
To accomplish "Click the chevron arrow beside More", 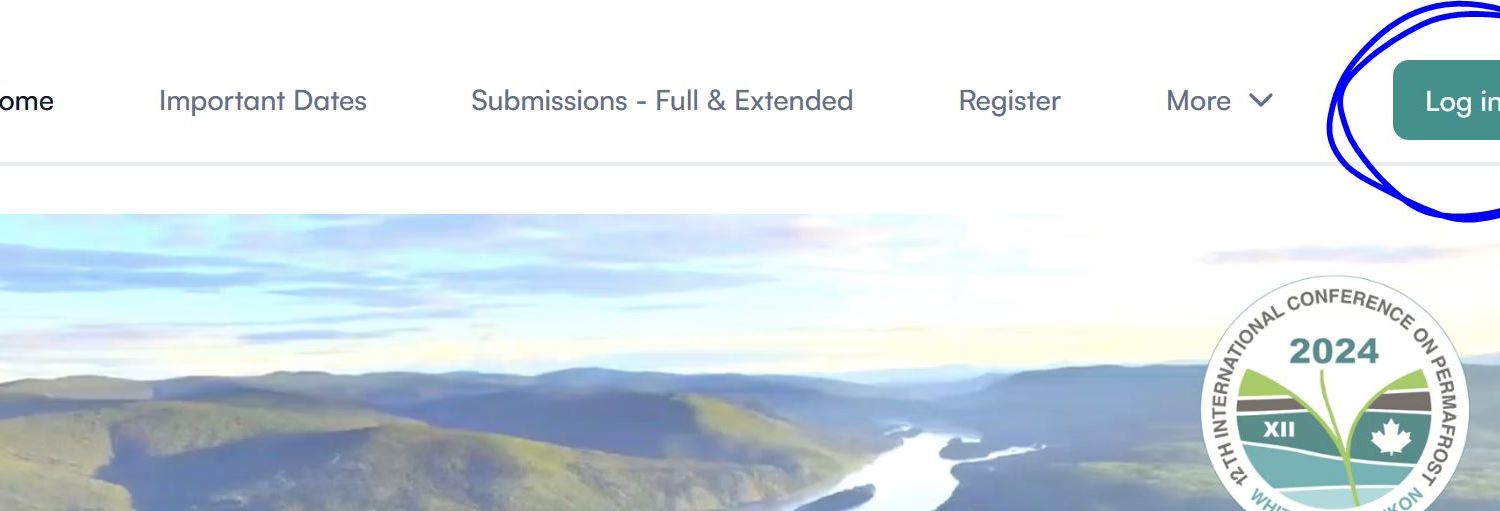I will point(1261,101).
